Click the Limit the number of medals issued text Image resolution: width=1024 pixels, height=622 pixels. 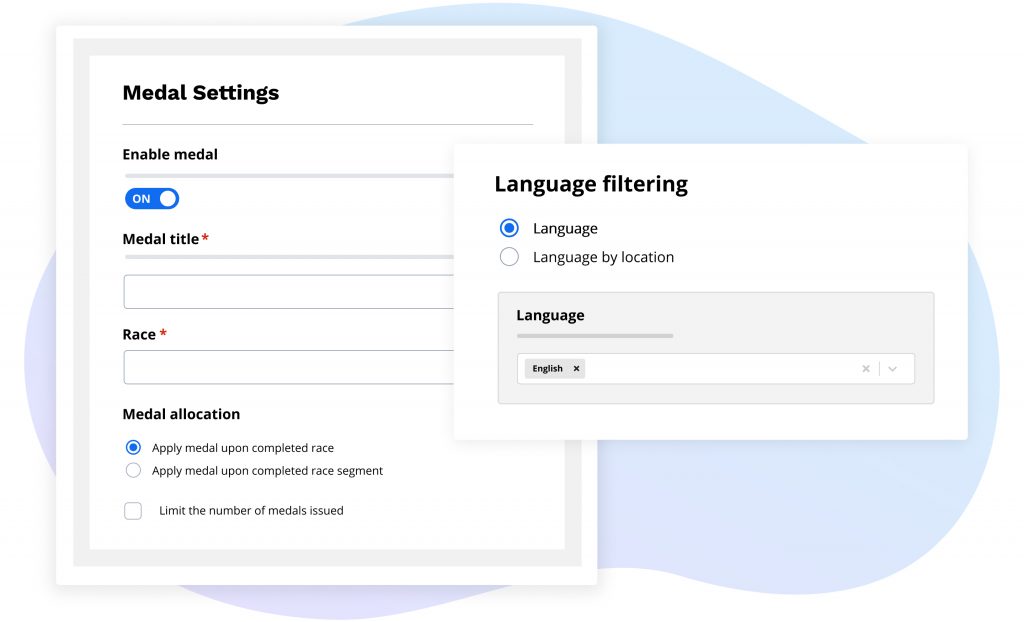coord(251,511)
